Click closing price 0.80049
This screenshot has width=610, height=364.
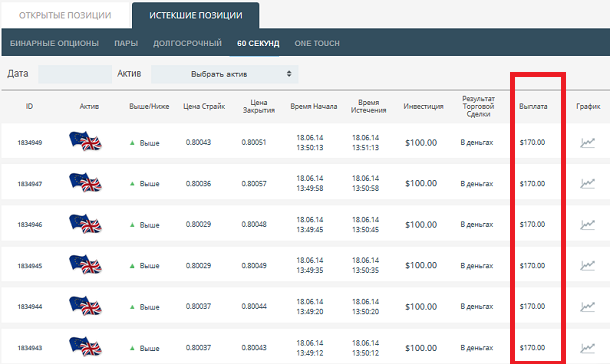(254, 265)
